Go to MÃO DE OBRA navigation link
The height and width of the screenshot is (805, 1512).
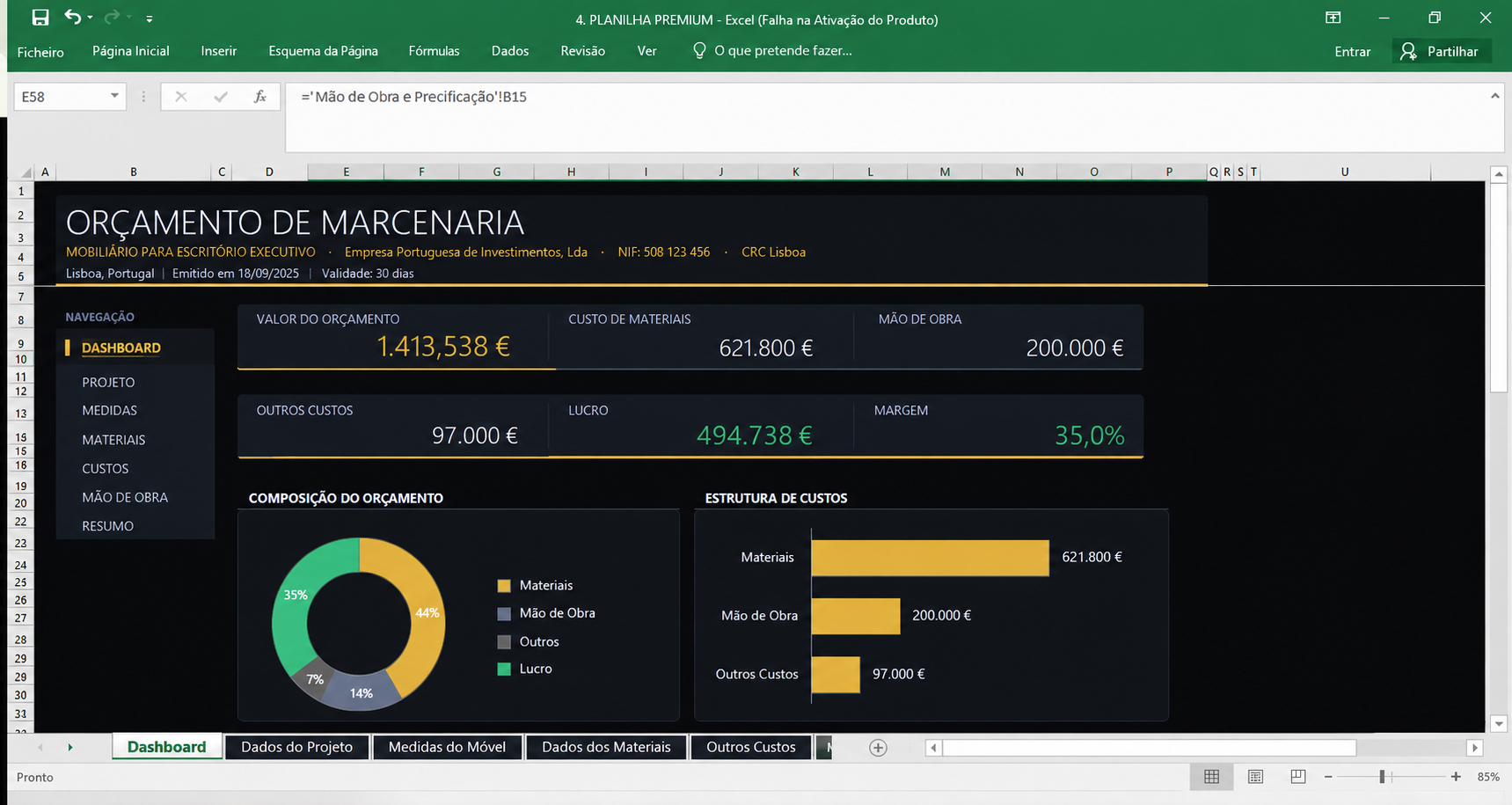coord(125,497)
